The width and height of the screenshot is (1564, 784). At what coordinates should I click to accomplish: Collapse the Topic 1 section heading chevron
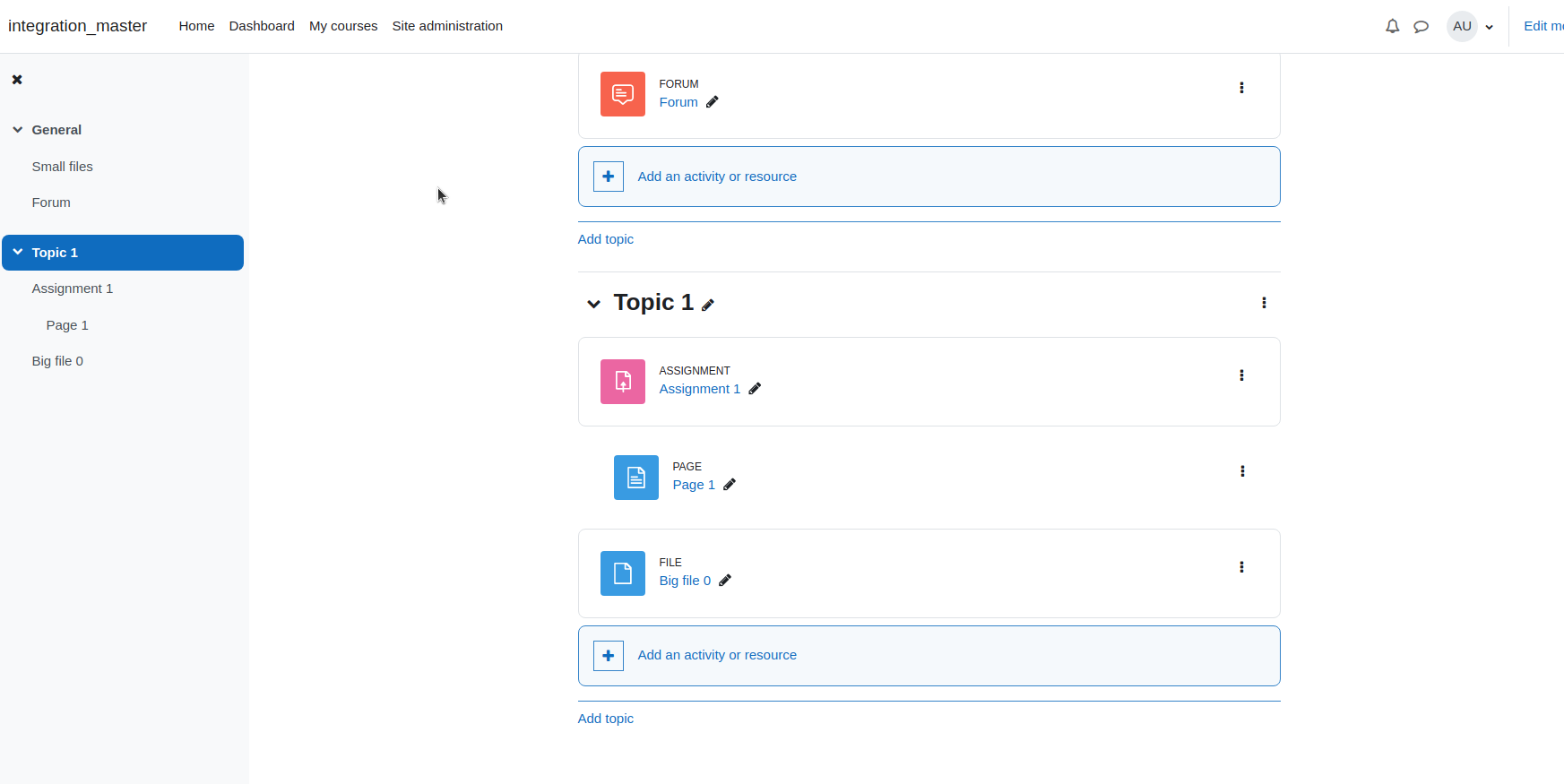[x=593, y=304]
